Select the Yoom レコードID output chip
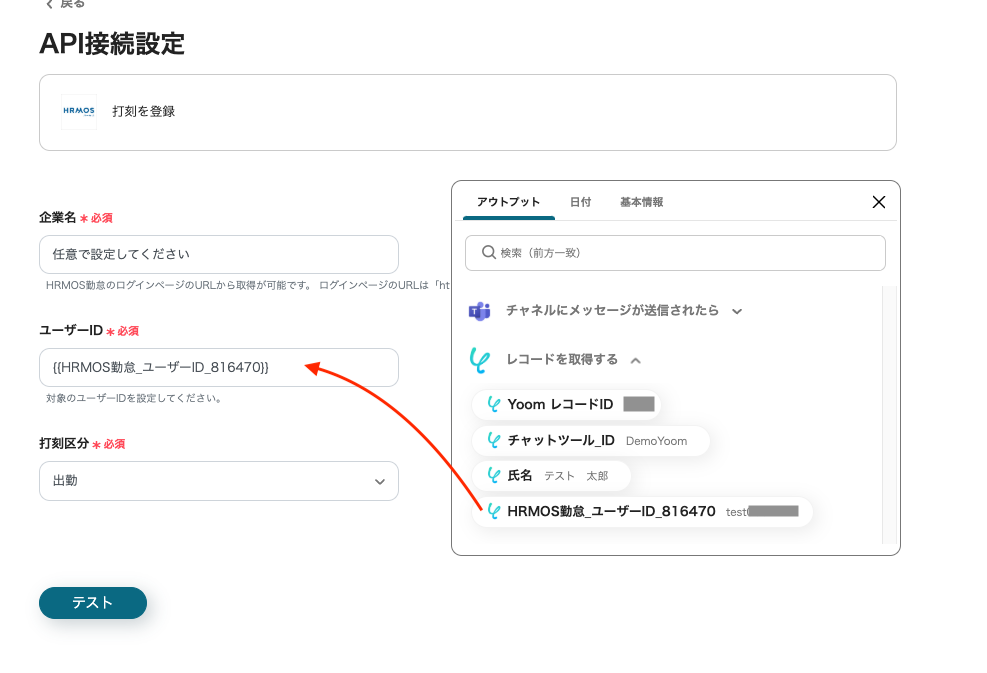The height and width of the screenshot is (673, 987). (x=567, y=404)
